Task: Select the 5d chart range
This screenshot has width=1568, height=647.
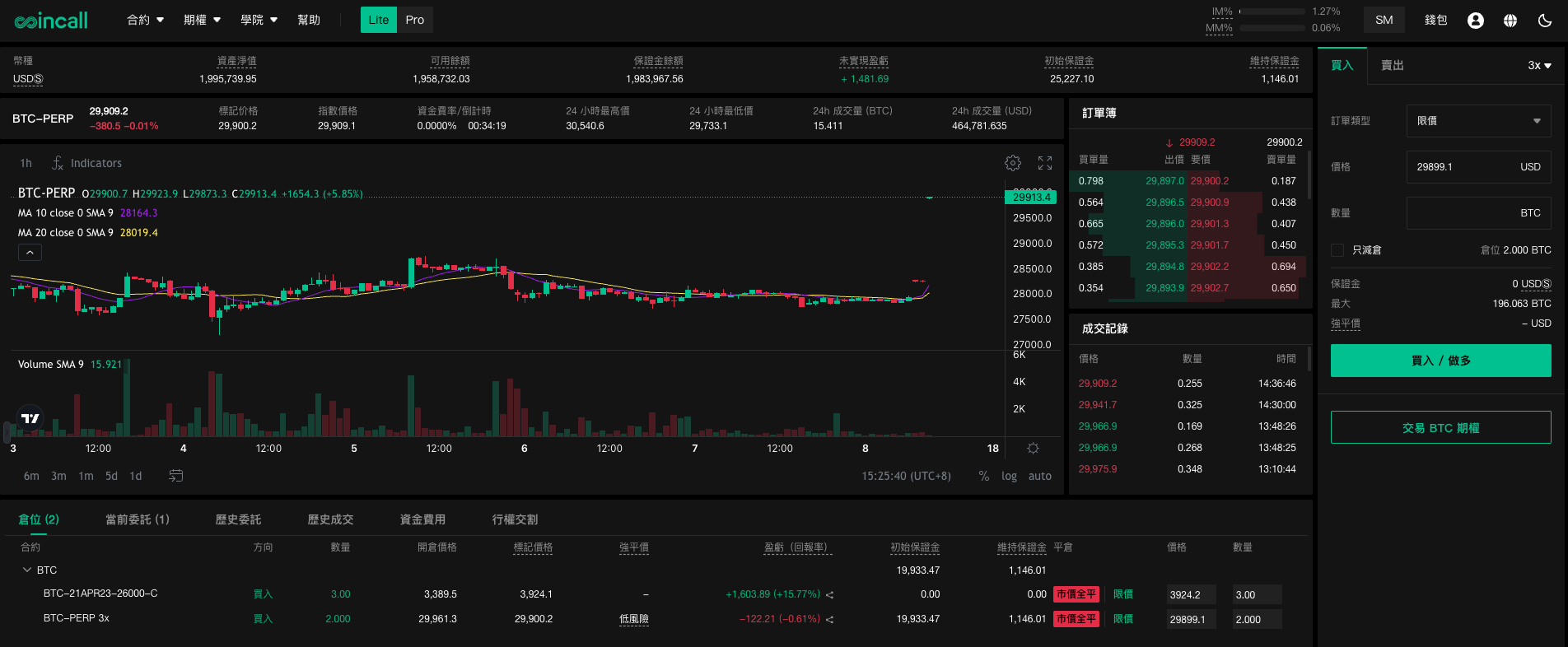Action: point(111,476)
